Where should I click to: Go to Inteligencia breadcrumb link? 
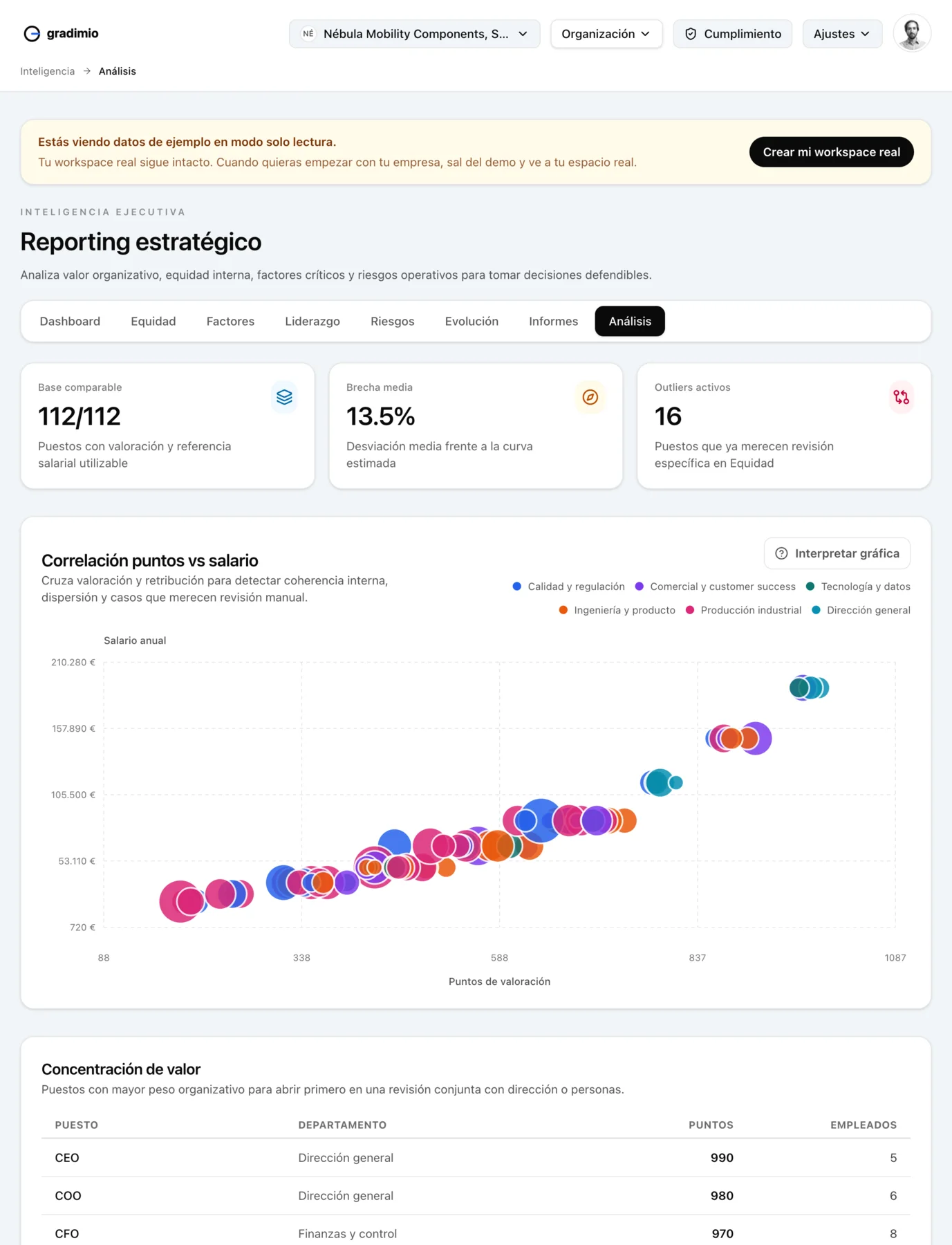[x=47, y=71]
